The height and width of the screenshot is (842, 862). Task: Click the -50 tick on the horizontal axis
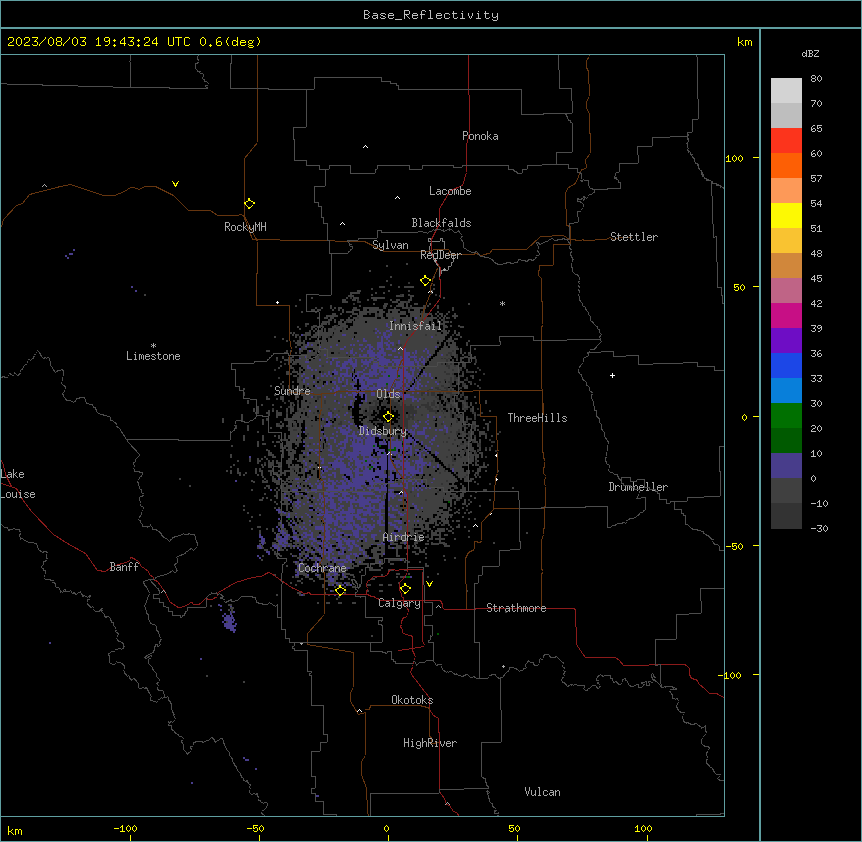255,828
